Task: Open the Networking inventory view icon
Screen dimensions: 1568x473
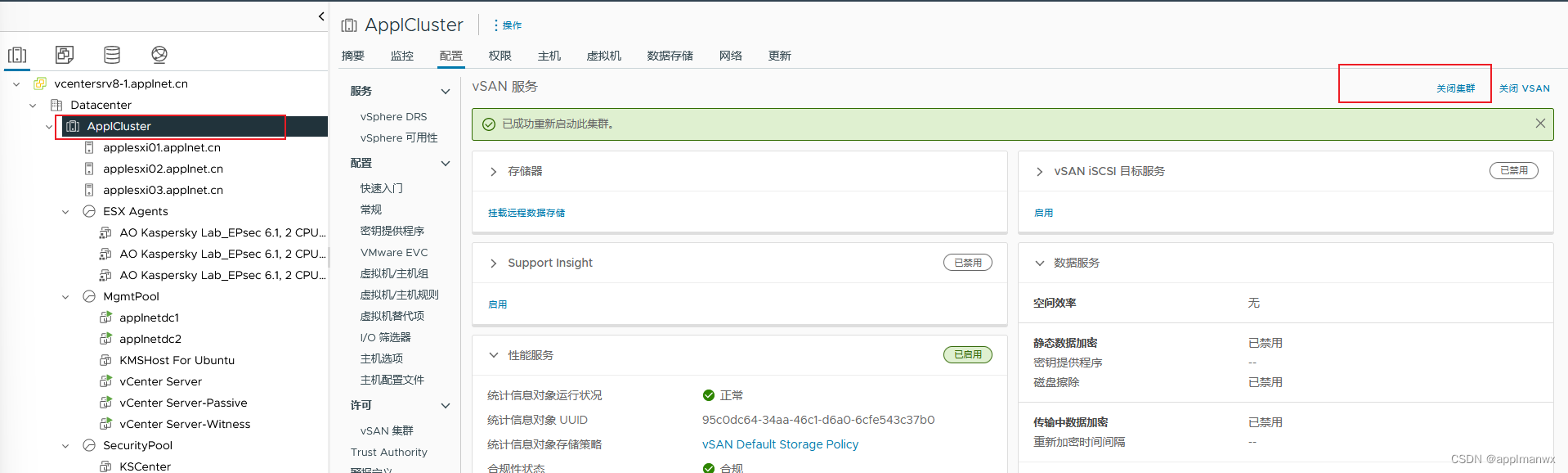Action: point(159,55)
